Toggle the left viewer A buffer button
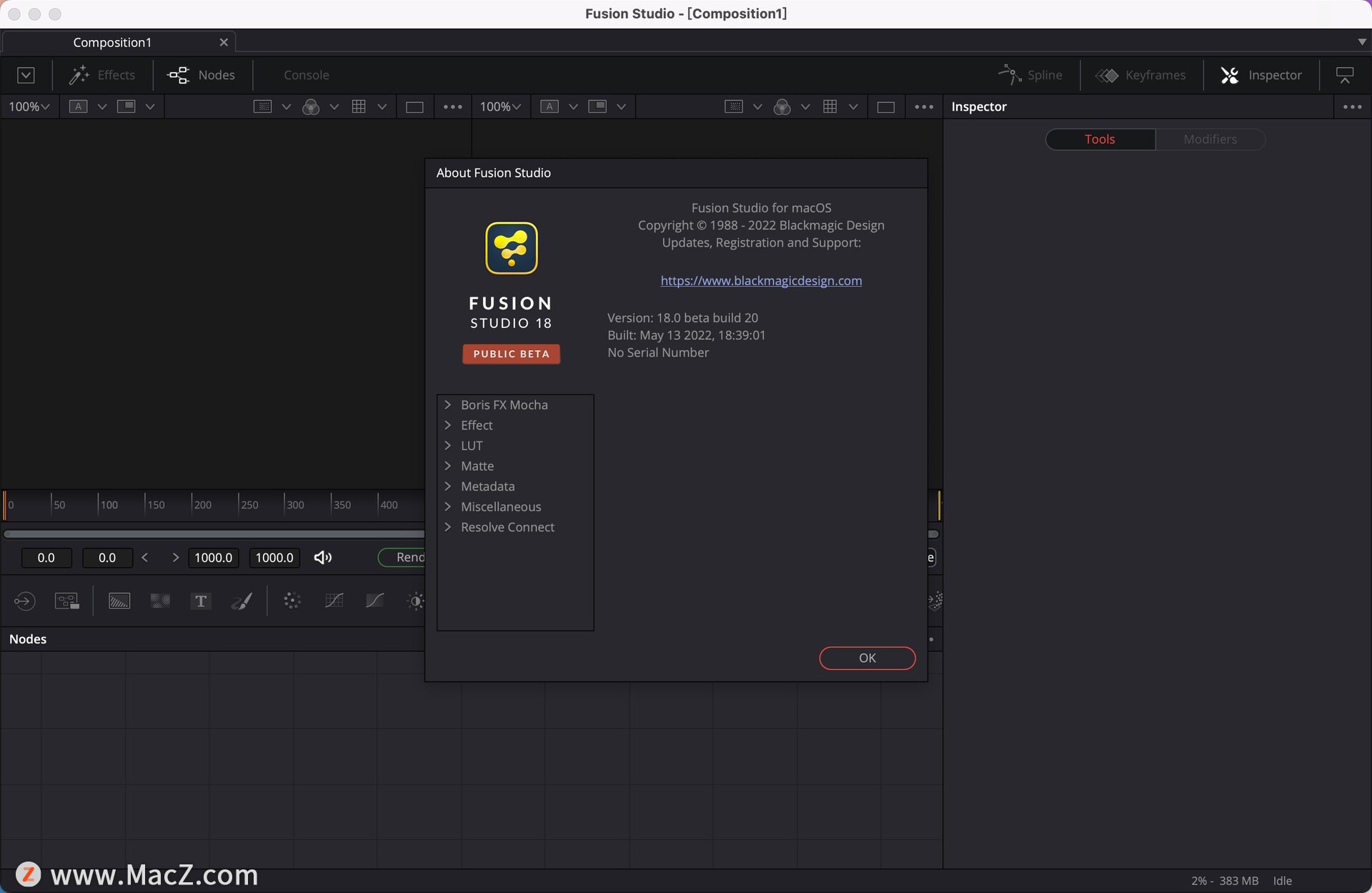The height and width of the screenshot is (893, 1372). click(78, 107)
